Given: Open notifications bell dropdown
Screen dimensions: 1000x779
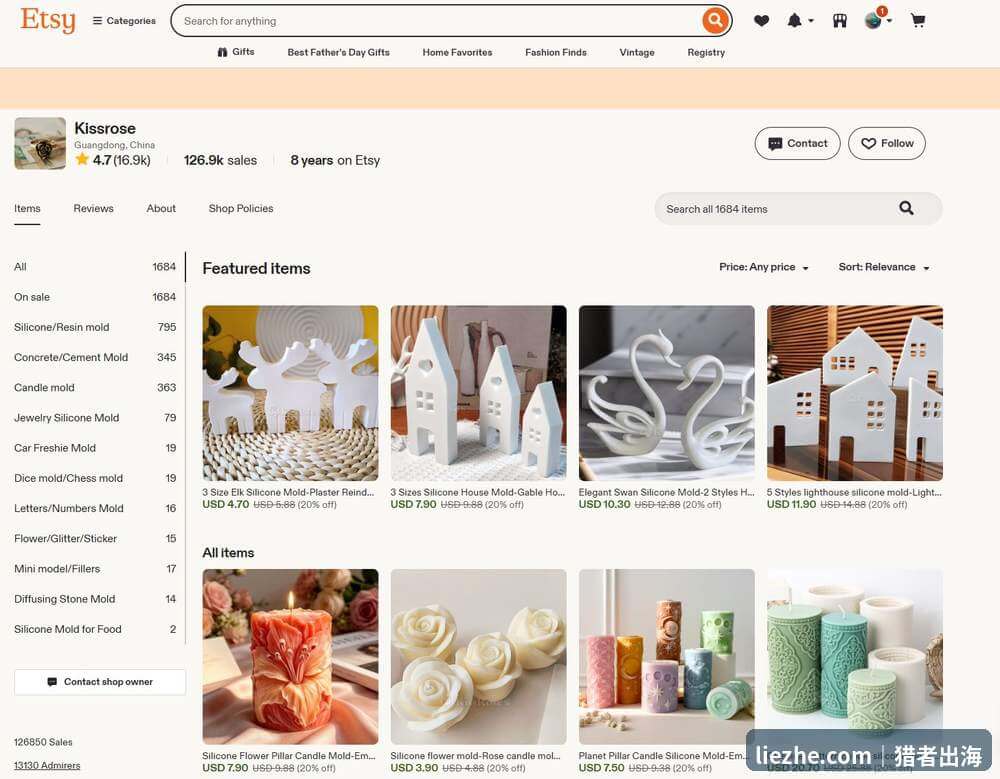Looking at the screenshot, I should click(x=800, y=21).
